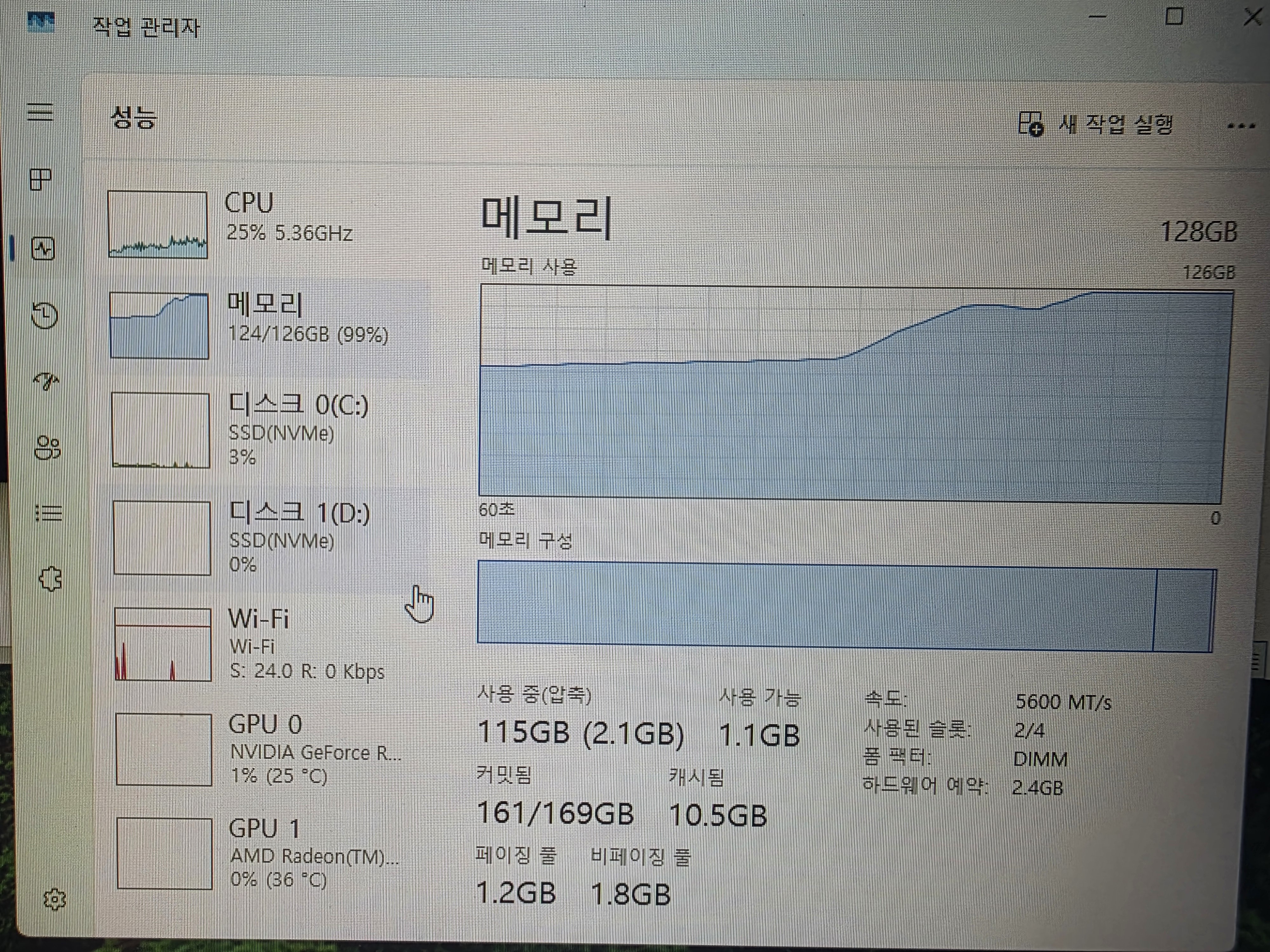Image resolution: width=1270 pixels, height=952 pixels.
Task: Open the three-dot more options menu
Action: (x=1240, y=126)
